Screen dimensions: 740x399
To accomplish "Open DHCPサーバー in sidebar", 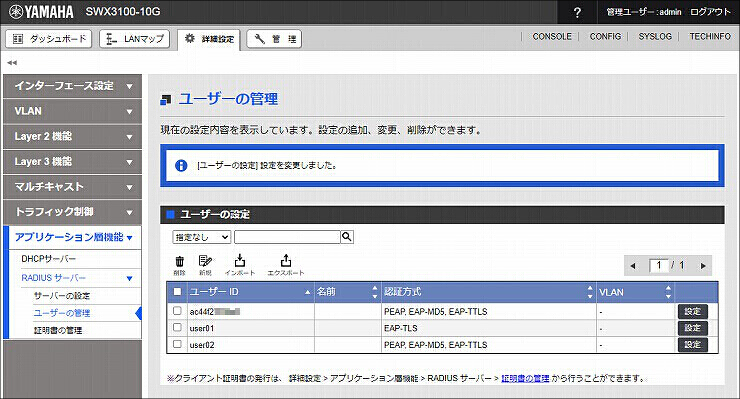I will pyautogui.click(x=49, y=259).
